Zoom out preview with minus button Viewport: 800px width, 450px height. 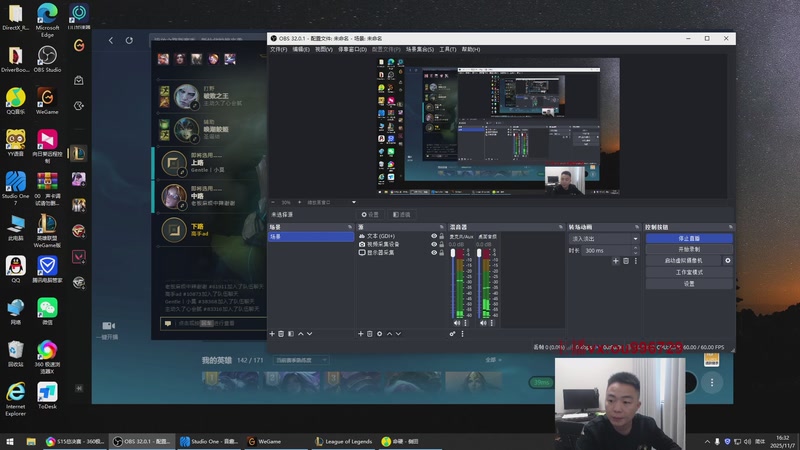point(273,202)
